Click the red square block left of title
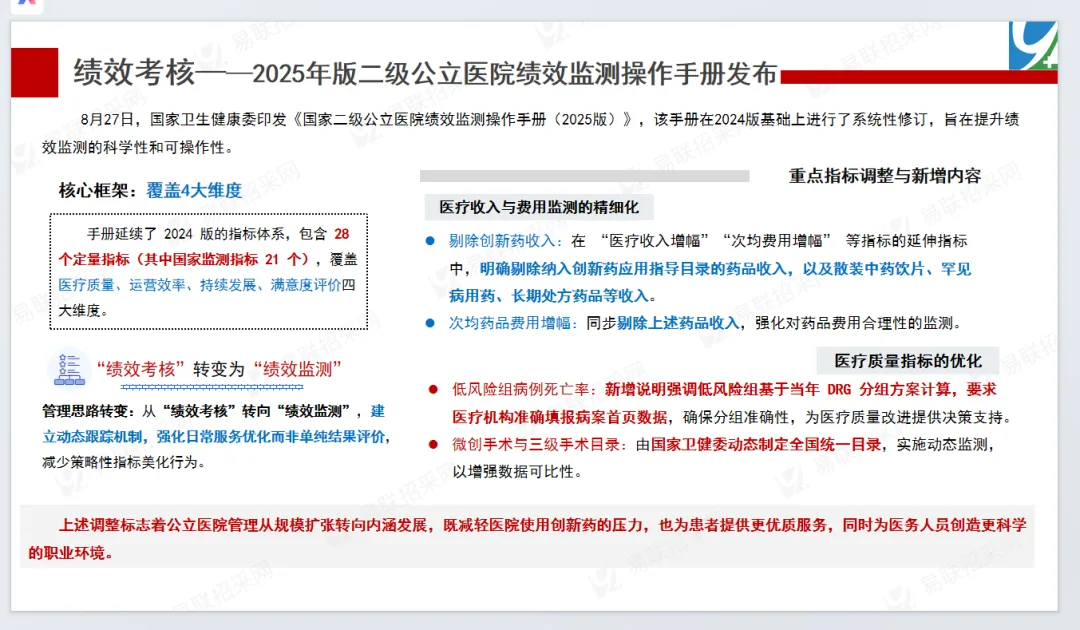 coord(34,72)
